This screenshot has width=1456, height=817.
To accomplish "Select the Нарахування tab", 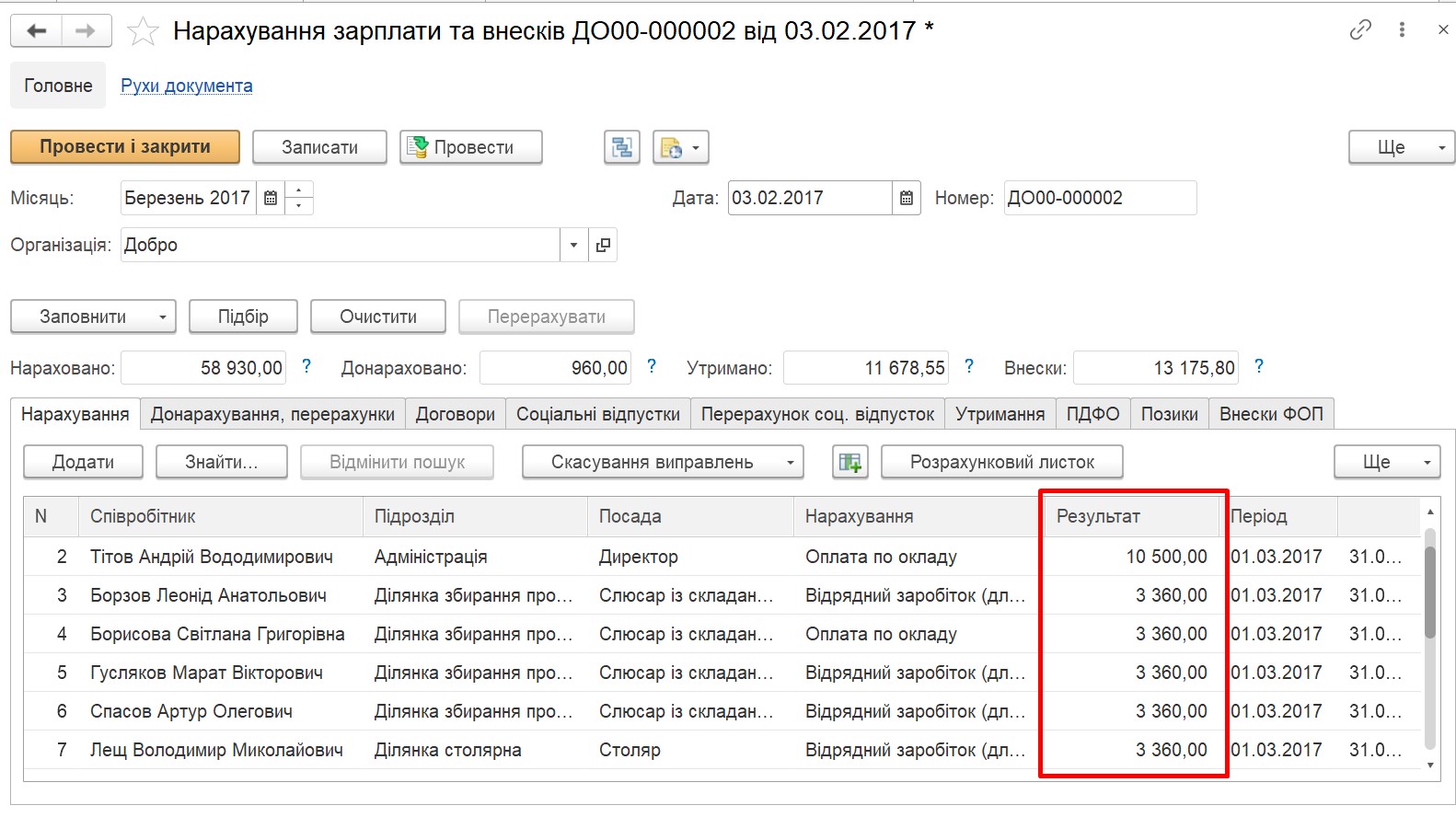I will [x=75, y=414].
